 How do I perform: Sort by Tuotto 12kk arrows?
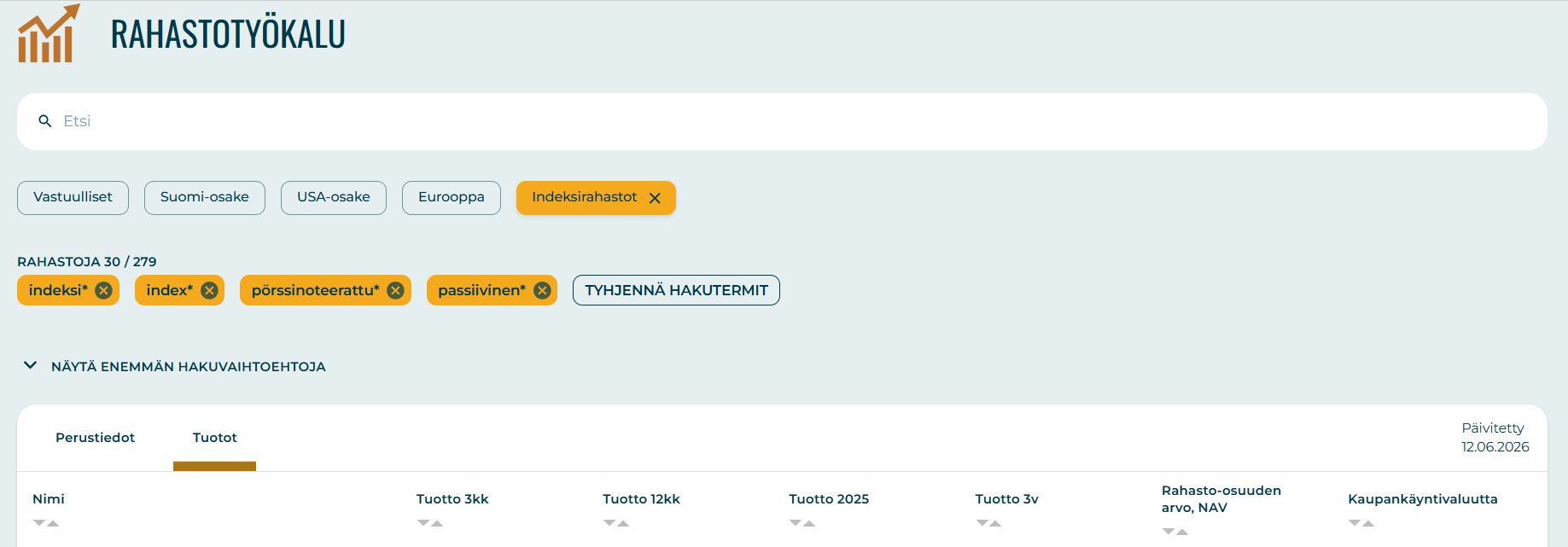point(616,523)
